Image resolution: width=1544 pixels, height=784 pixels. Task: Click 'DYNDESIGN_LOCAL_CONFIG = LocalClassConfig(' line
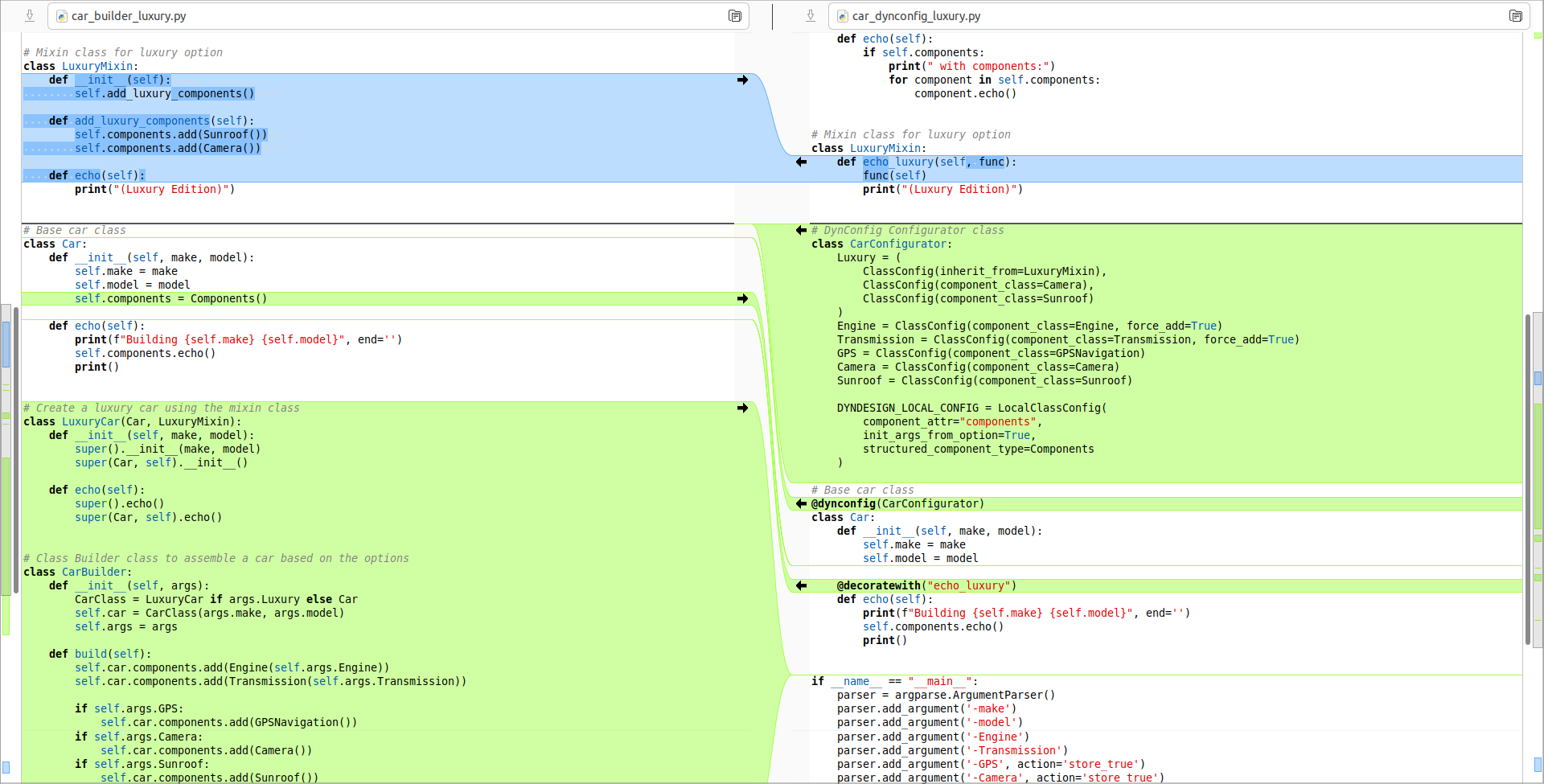click(972, 408)
